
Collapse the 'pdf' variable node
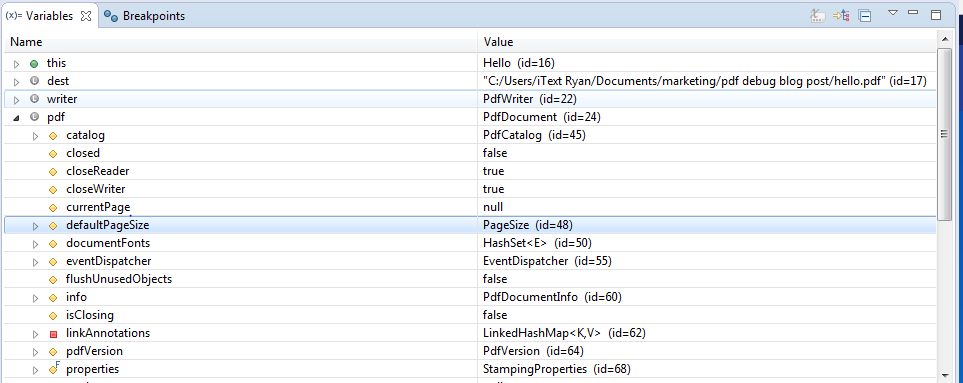pos(17,117)
